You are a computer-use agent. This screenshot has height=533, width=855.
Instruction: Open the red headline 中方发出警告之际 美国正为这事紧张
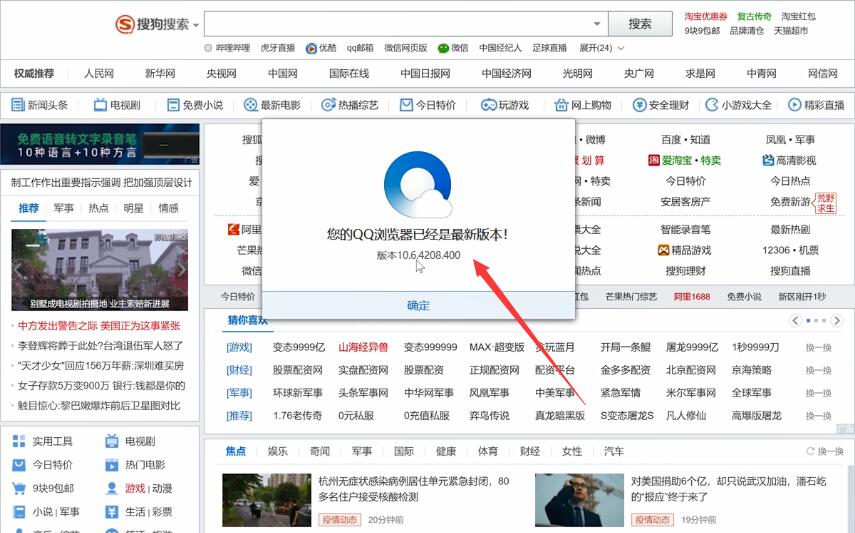point(99,326)
